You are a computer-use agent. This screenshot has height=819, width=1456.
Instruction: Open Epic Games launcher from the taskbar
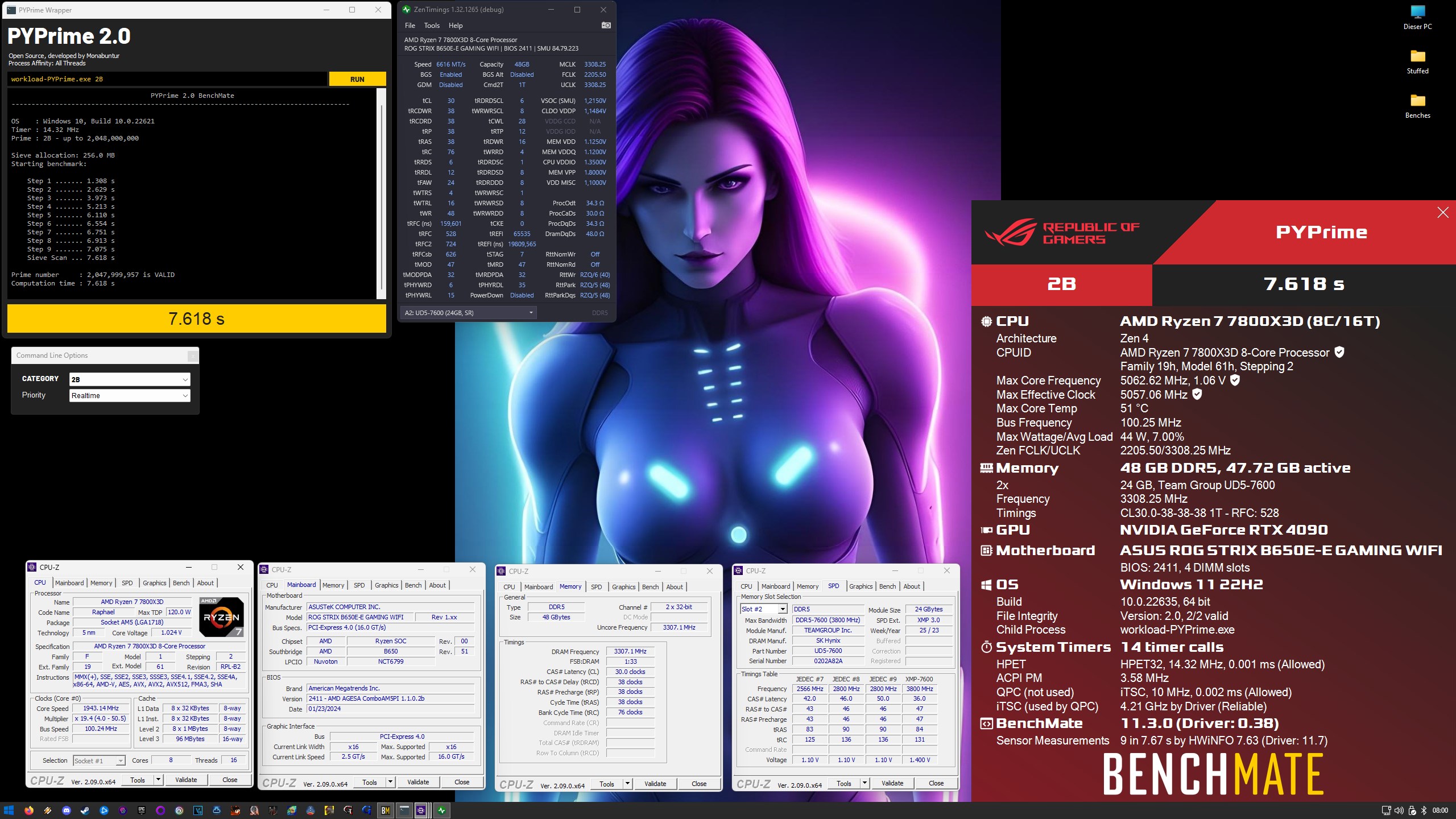tap(142, 810)
